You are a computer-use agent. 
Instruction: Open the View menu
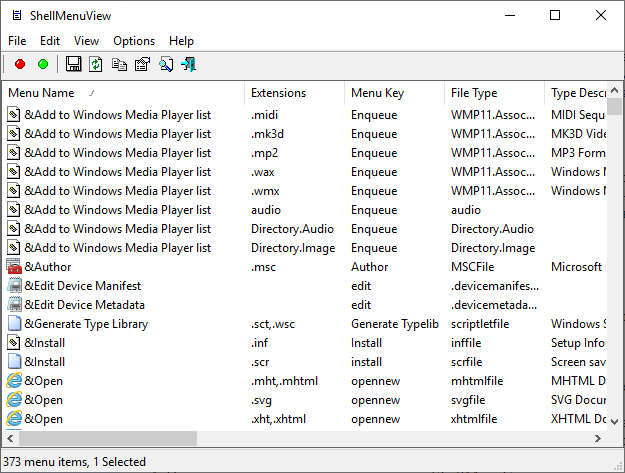pyautogui.click(x=86, y=41)
